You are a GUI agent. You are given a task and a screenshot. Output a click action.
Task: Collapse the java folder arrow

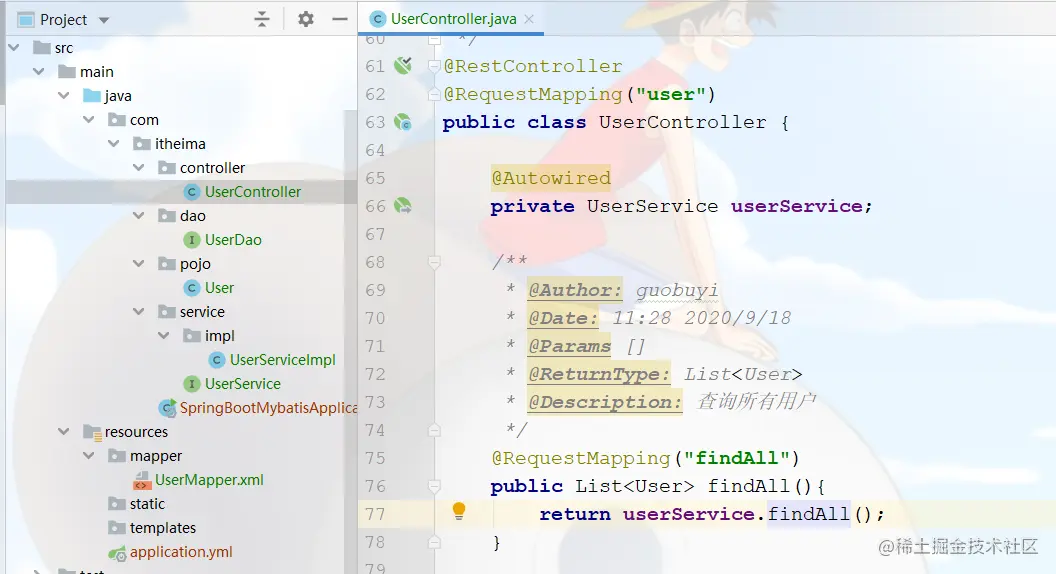(64, 96)
